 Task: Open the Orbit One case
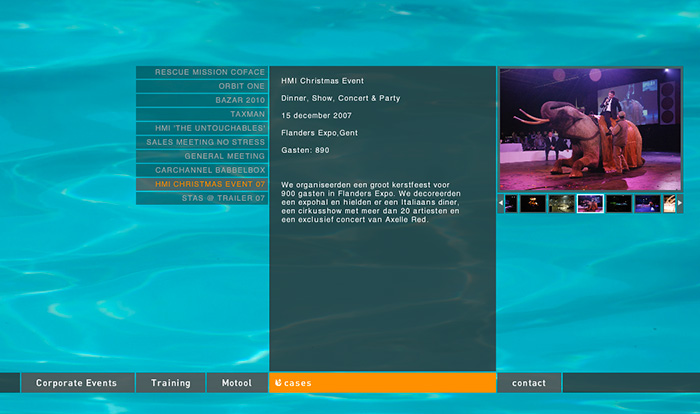[202, 86]
